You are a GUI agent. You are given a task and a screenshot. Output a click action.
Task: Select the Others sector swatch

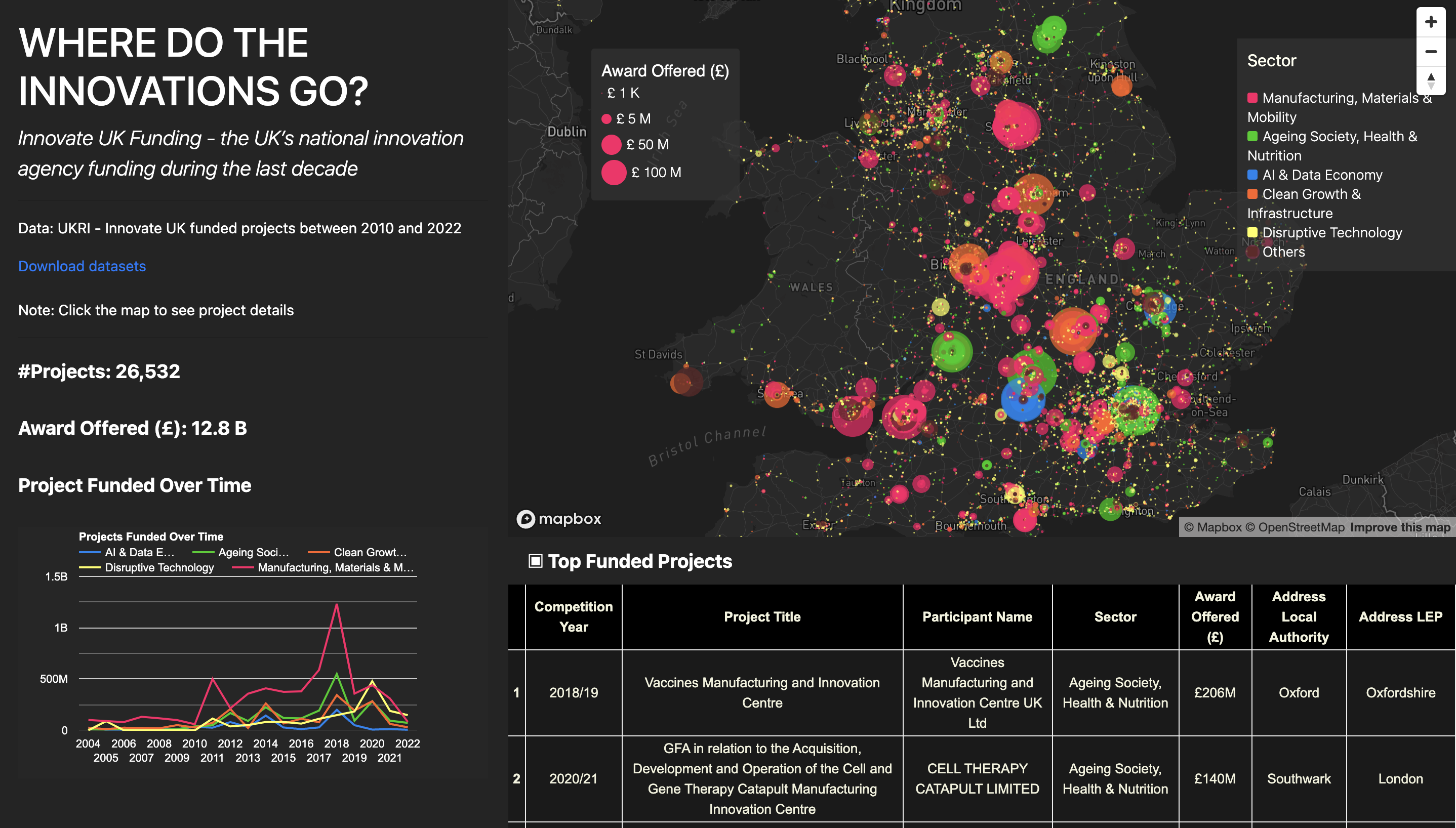1252,252
